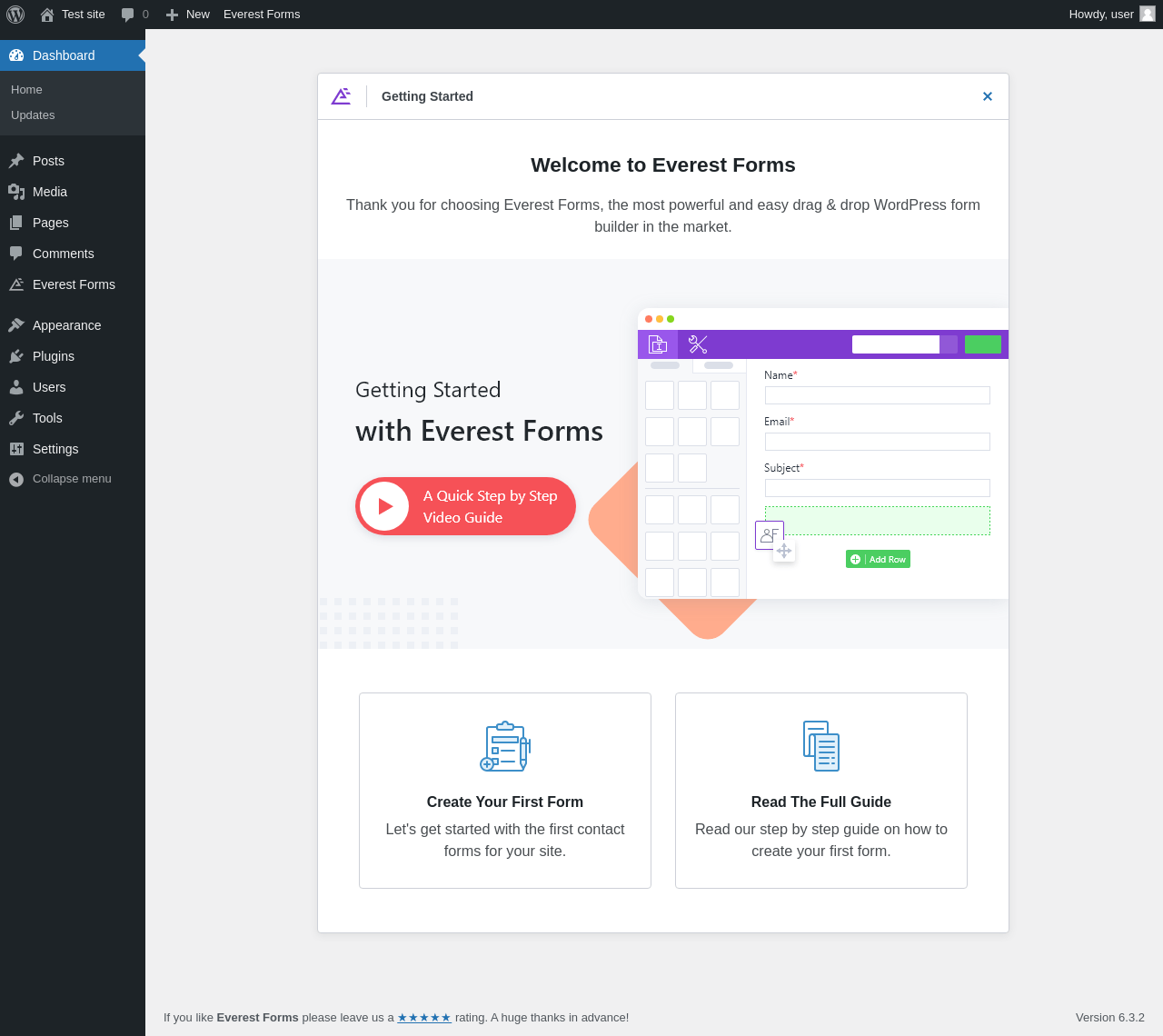Open Everest Forms in the sidebar
Viewport: 1163px width, 1036px height.
73,284
